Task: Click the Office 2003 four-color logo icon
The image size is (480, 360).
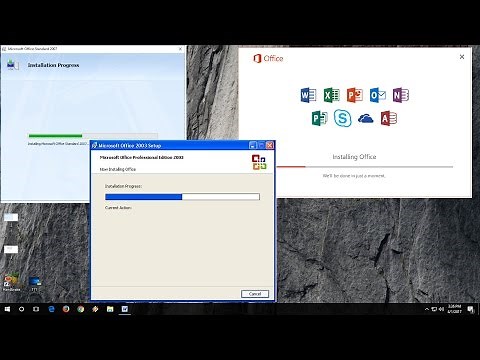Action: point(259,162)
